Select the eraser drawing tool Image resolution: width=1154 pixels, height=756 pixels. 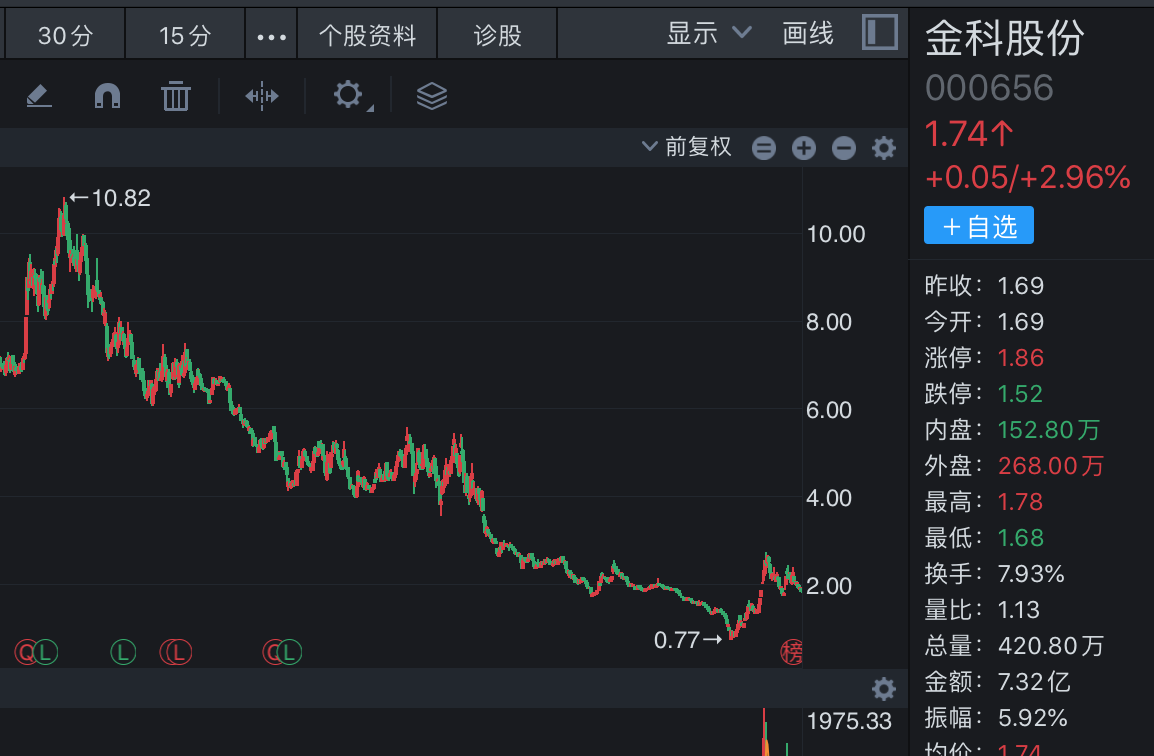pos(39,96)
